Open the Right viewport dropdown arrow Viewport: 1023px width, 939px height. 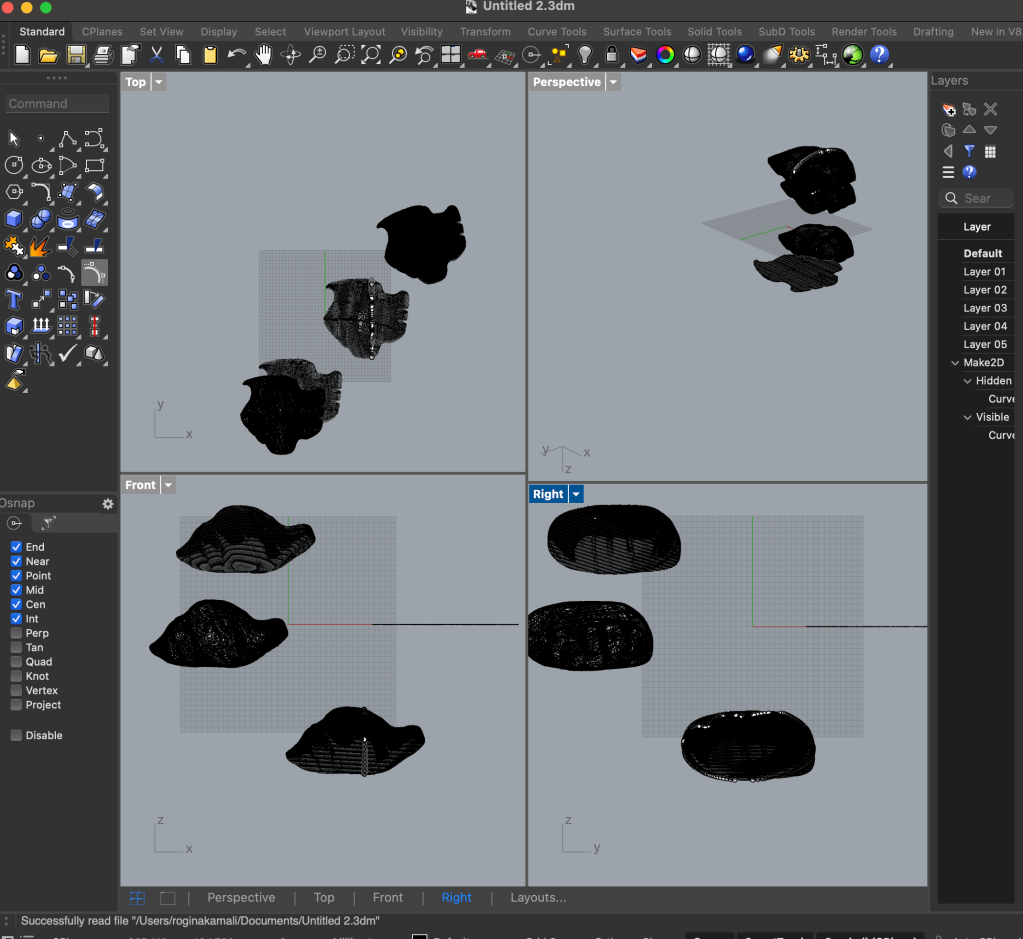click(576, 494)
